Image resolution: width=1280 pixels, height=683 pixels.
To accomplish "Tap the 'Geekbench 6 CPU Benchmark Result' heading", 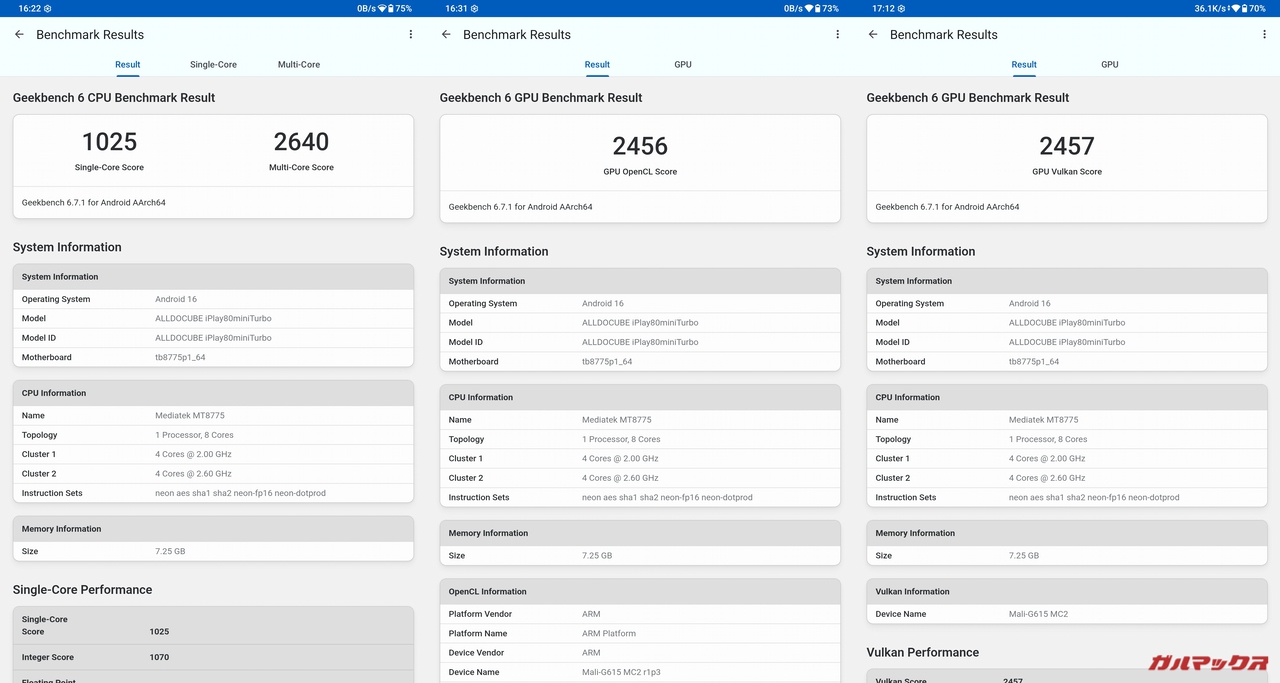I will [114, 97].
